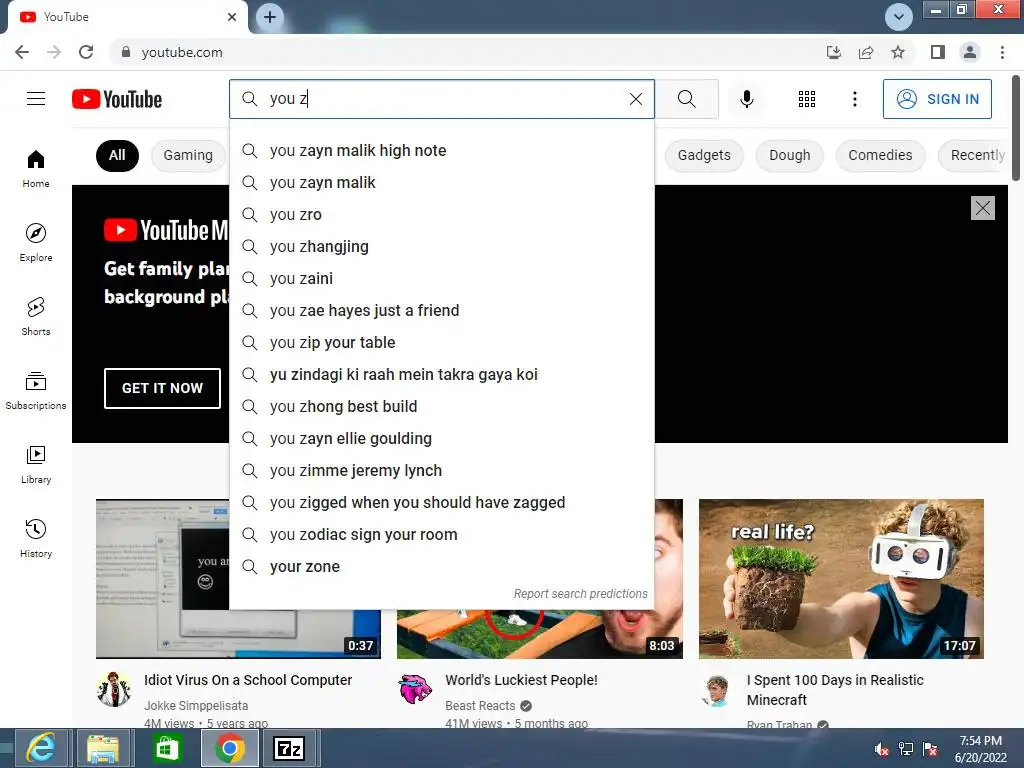
Task: Click Report search predictions link
Action: (580, 594)
